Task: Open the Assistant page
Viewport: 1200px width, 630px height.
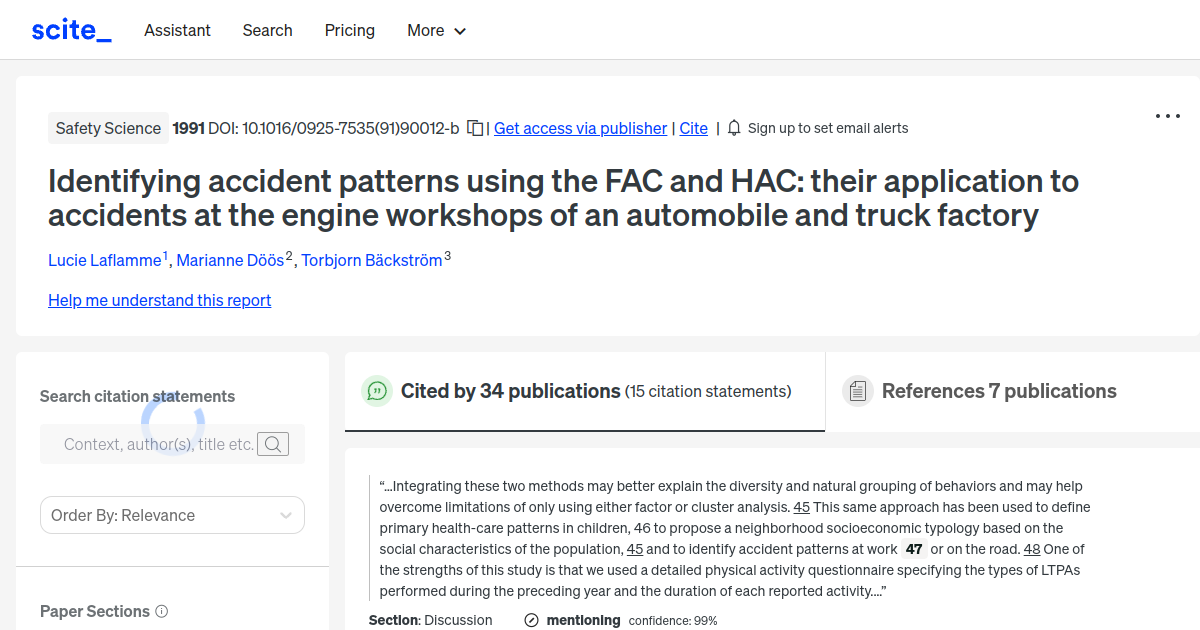Action: click(177, 30)
